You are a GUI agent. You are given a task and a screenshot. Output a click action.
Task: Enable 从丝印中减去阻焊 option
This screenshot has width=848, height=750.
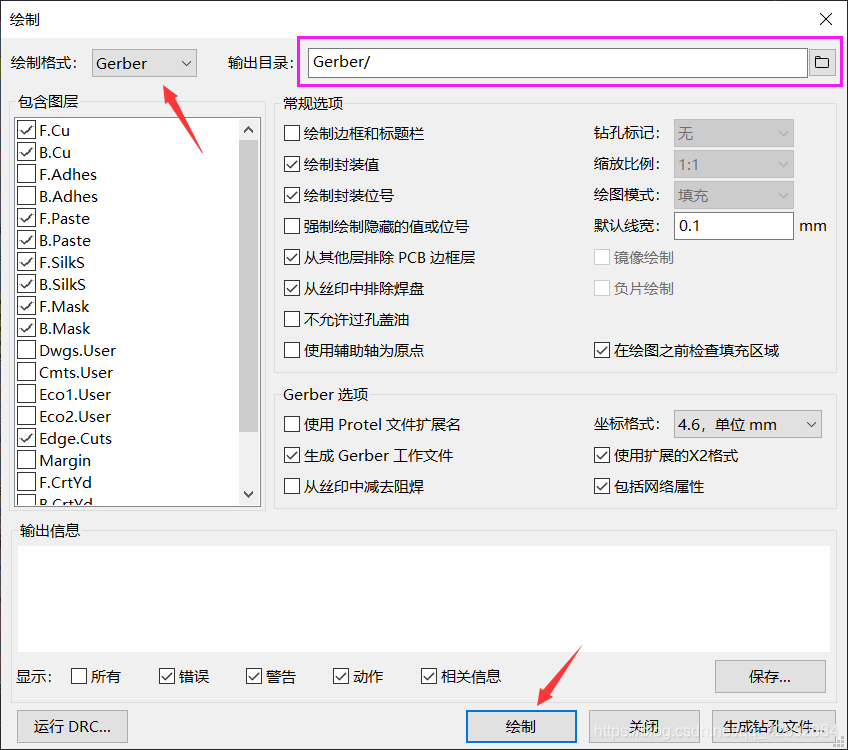[292, 487]
